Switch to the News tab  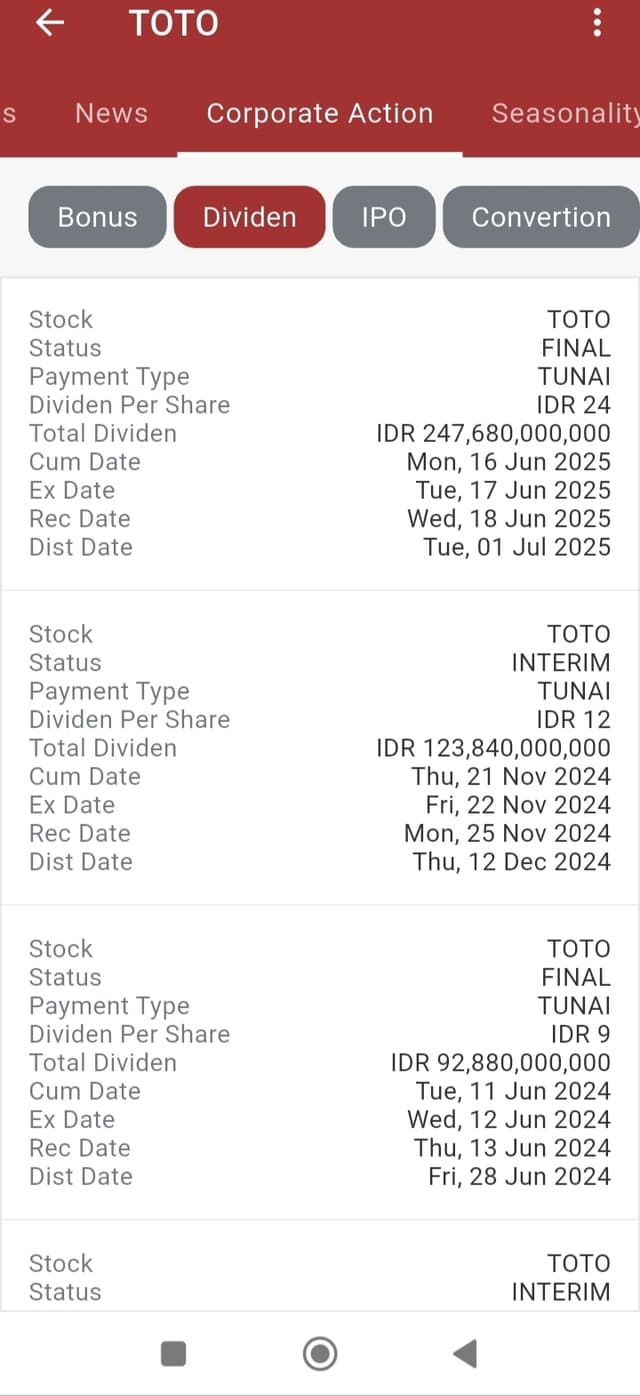tap(111, 113)
